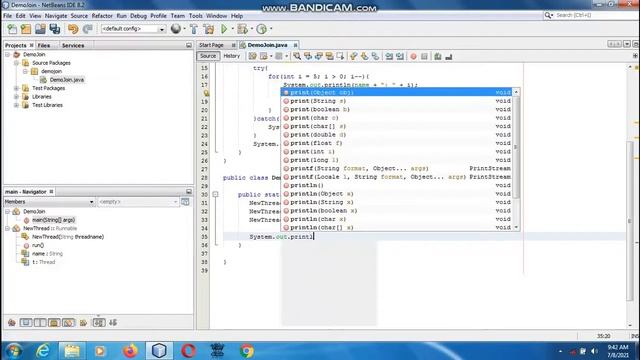The height and width of the screenshot is (360, 640).
Task: Open Windows Explorer folder from taskbar
Action: point(72,351)
